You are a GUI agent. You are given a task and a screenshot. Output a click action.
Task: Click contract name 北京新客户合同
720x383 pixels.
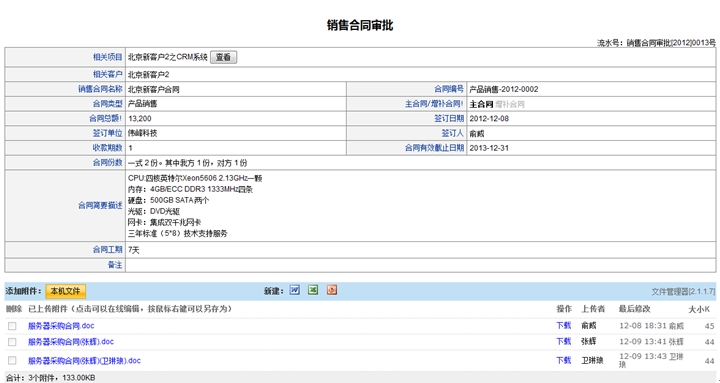(154, 90)
